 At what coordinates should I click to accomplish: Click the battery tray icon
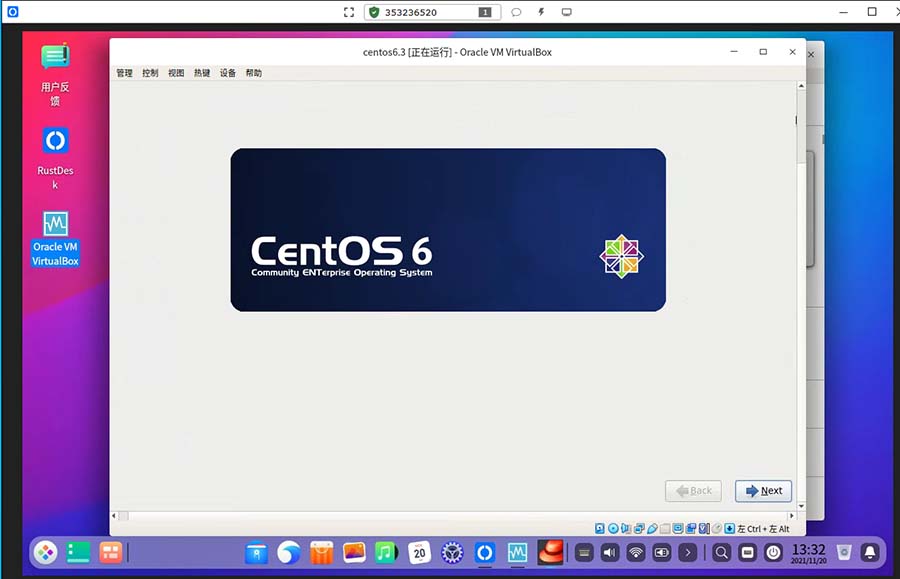pos(661,553)
